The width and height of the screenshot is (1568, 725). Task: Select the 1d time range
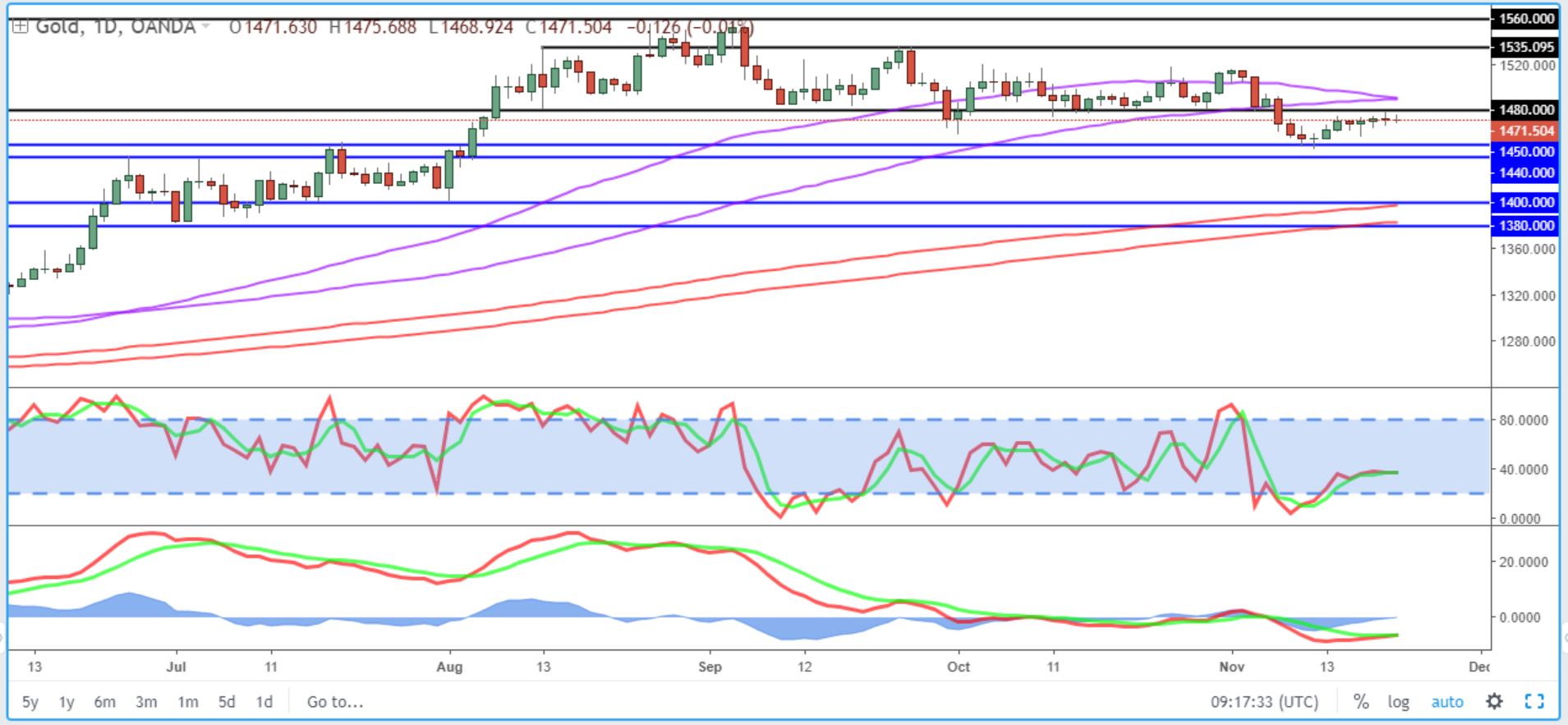click(x=264, y=702)
